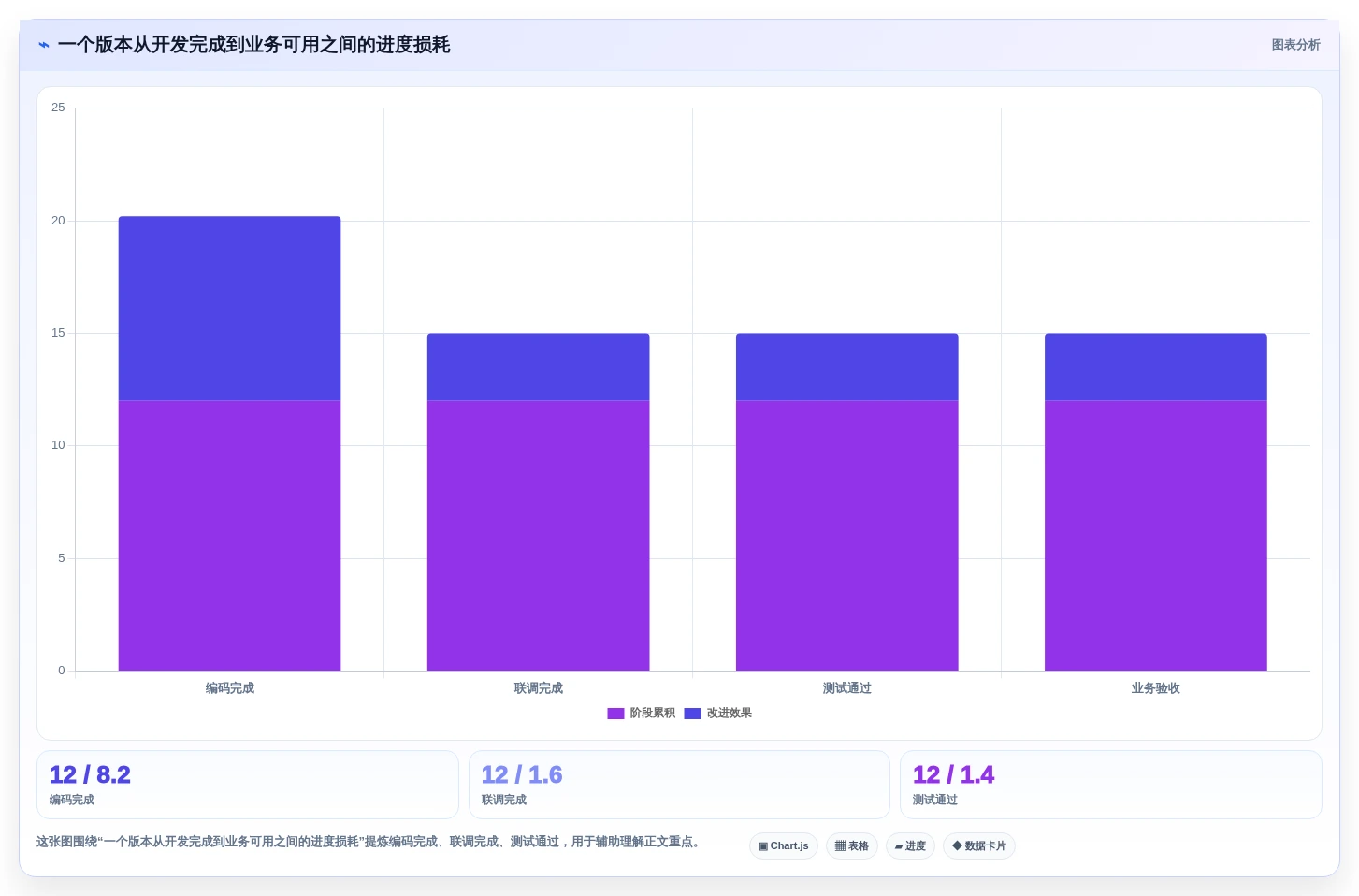Viewport: 1359px width, 896px height.
Task: Click the 图表分析 label
Action: pyautogui.click(x=1295, y=45)
